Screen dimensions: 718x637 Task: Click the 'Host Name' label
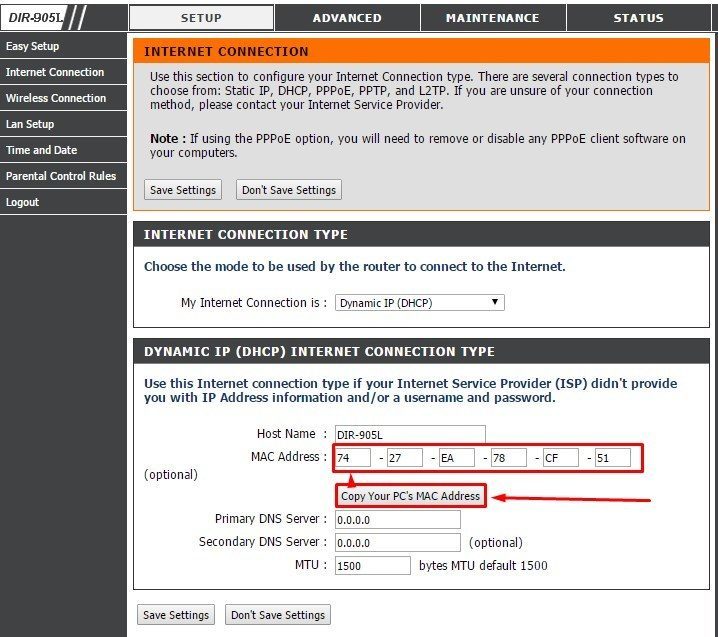(286, 434)
